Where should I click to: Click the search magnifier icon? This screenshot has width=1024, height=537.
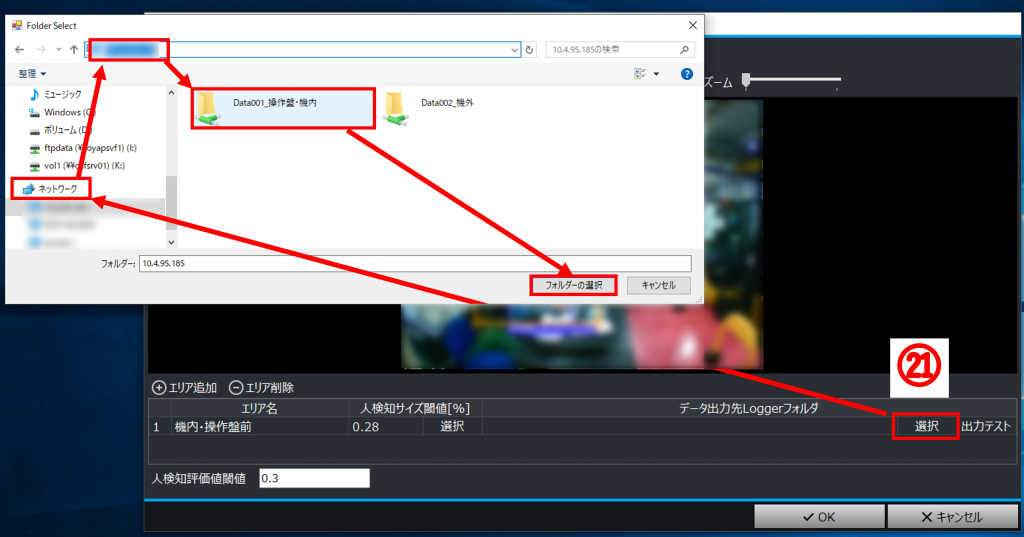(684, 50)
